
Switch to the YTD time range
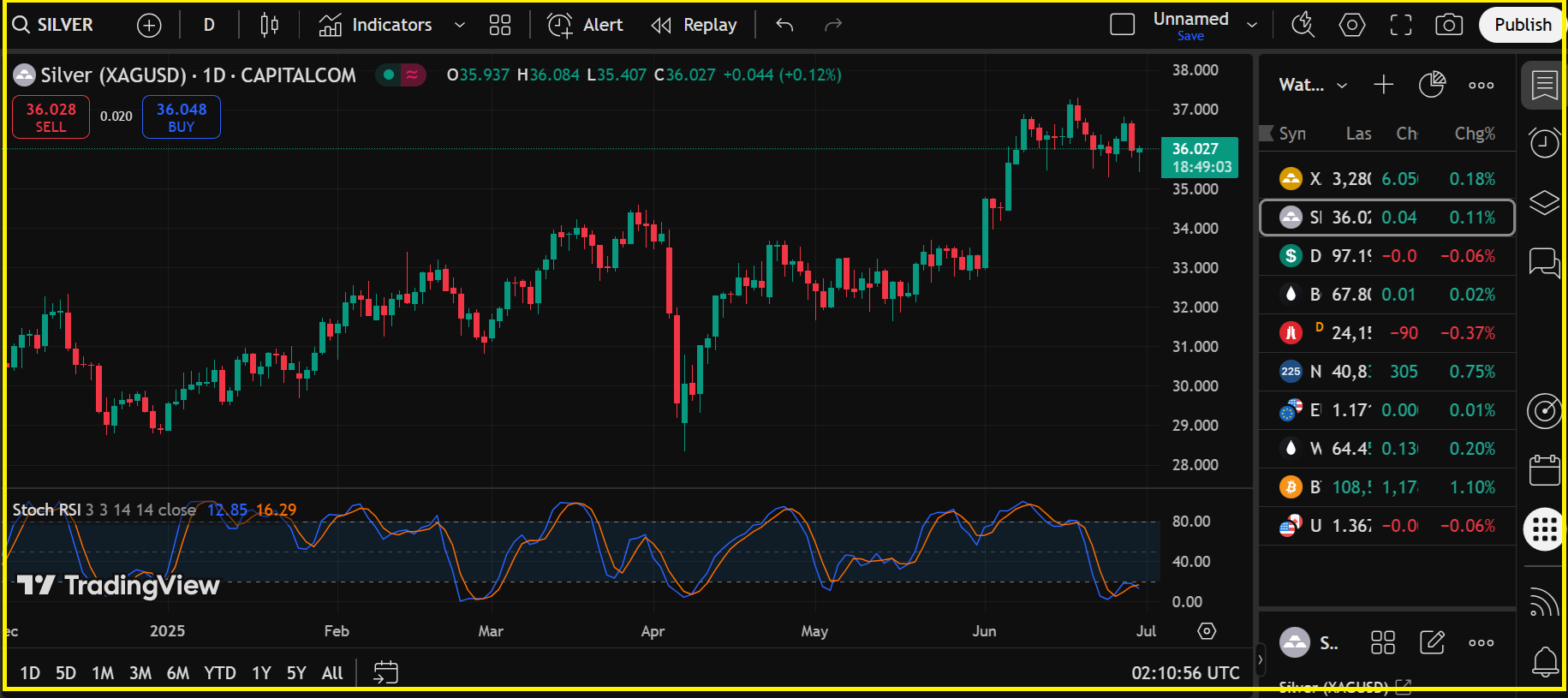coord(219,672)
